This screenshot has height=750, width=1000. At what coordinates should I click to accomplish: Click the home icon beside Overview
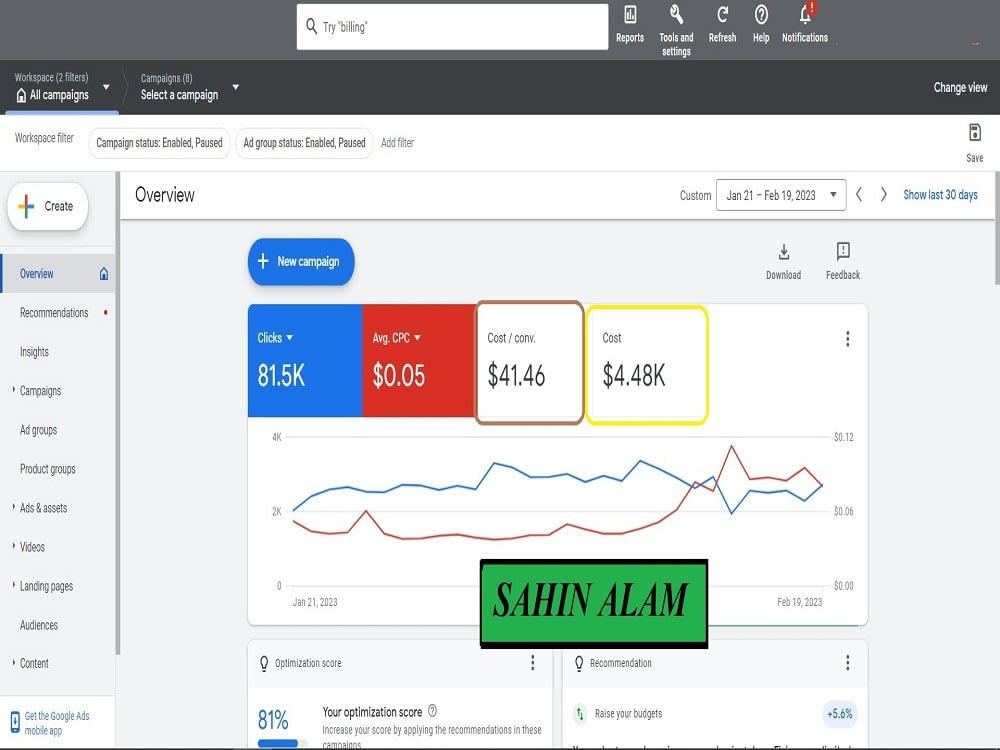[x=104, y=274]
